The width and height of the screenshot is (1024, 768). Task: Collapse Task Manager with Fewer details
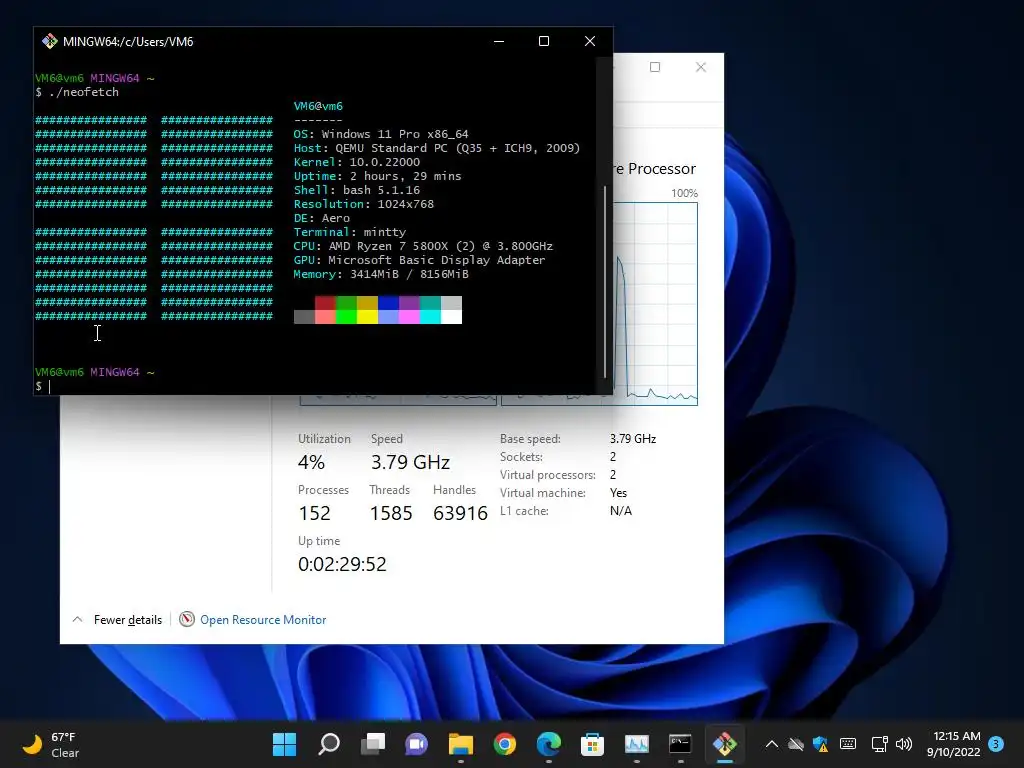pyautogui.click(x=118, y=620)
